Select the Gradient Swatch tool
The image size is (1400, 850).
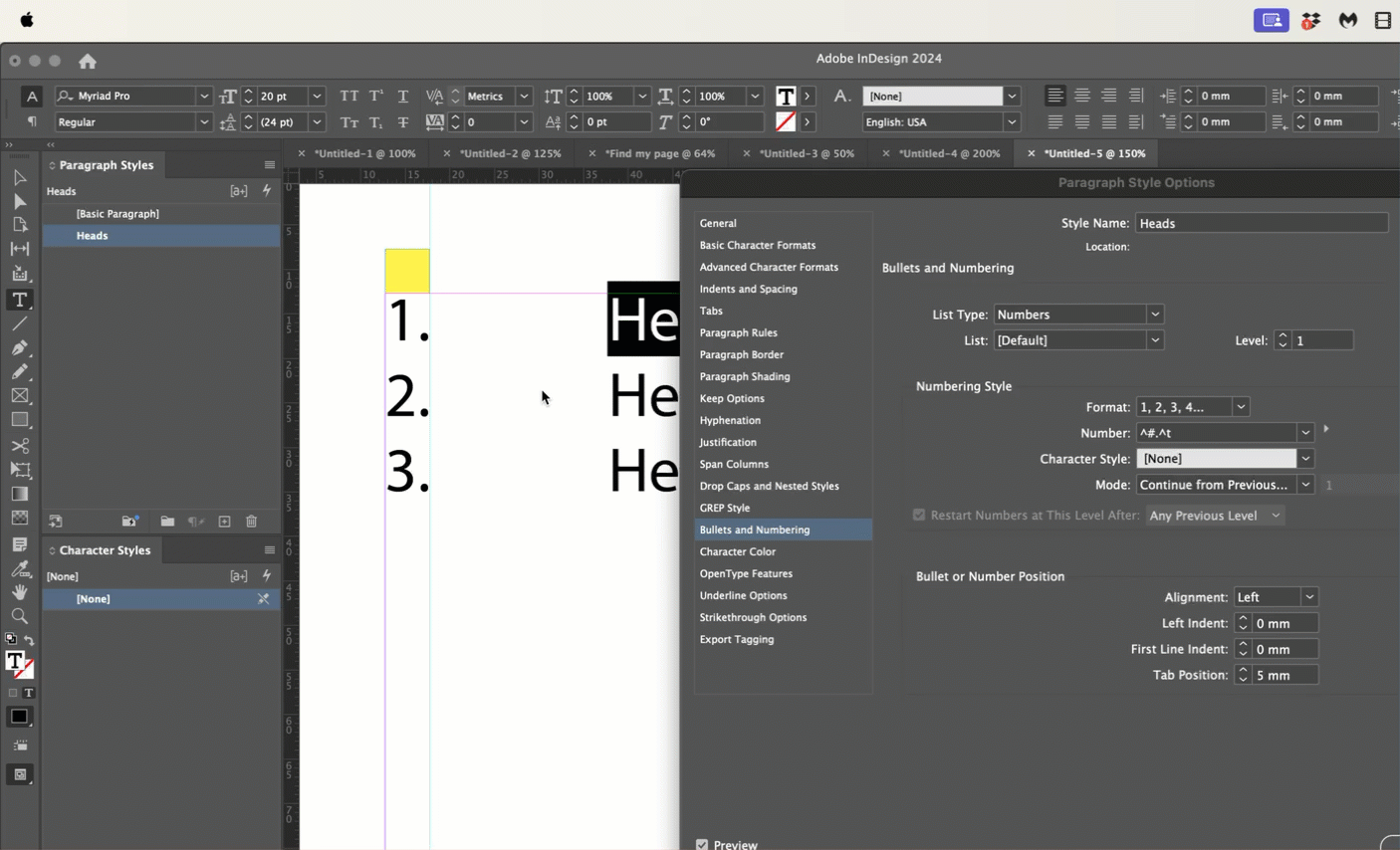[19, 494]
